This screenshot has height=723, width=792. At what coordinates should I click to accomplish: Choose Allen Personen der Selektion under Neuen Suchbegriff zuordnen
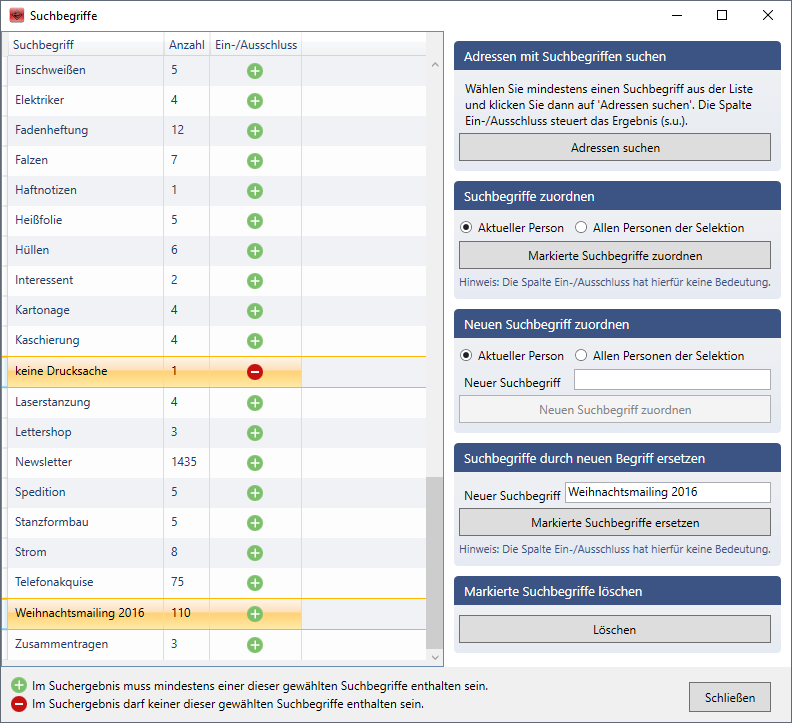click(581, 355)
